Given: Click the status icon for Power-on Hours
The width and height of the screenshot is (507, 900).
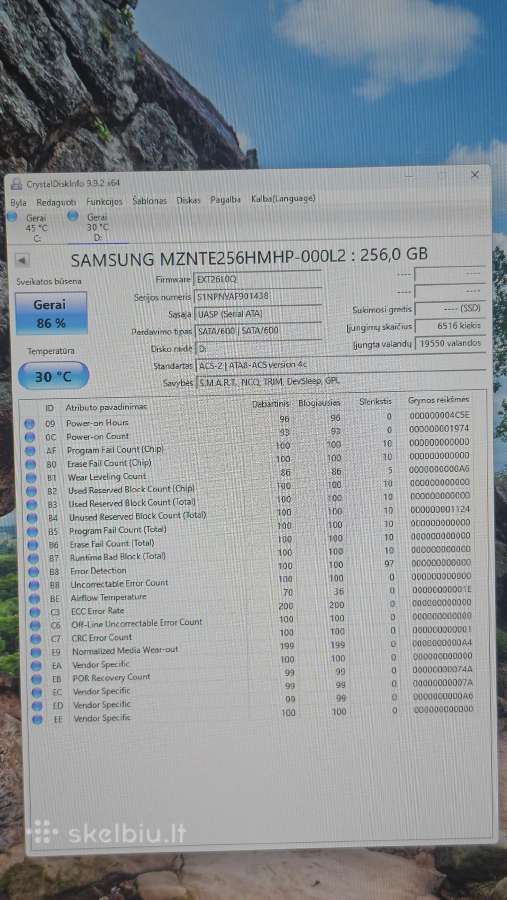Looking at the screenshot, I should point(29,424).
